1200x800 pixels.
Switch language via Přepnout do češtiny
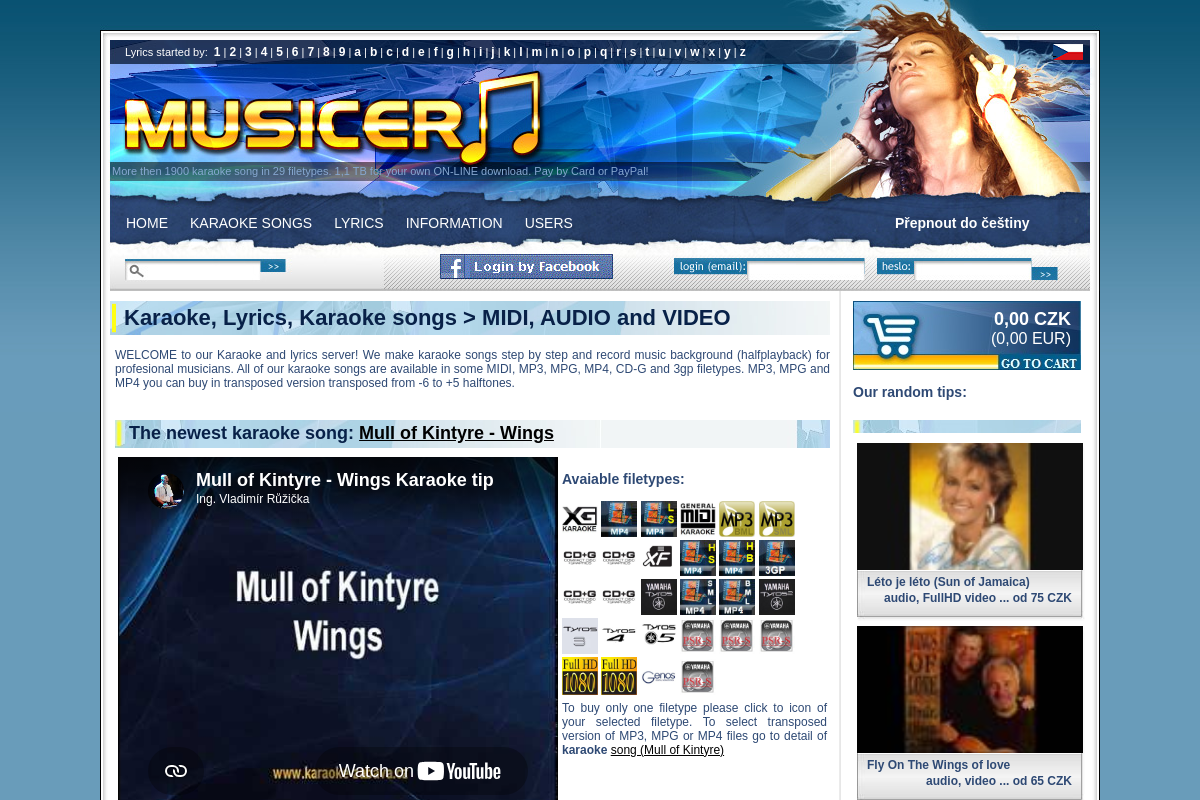[962, 223]
